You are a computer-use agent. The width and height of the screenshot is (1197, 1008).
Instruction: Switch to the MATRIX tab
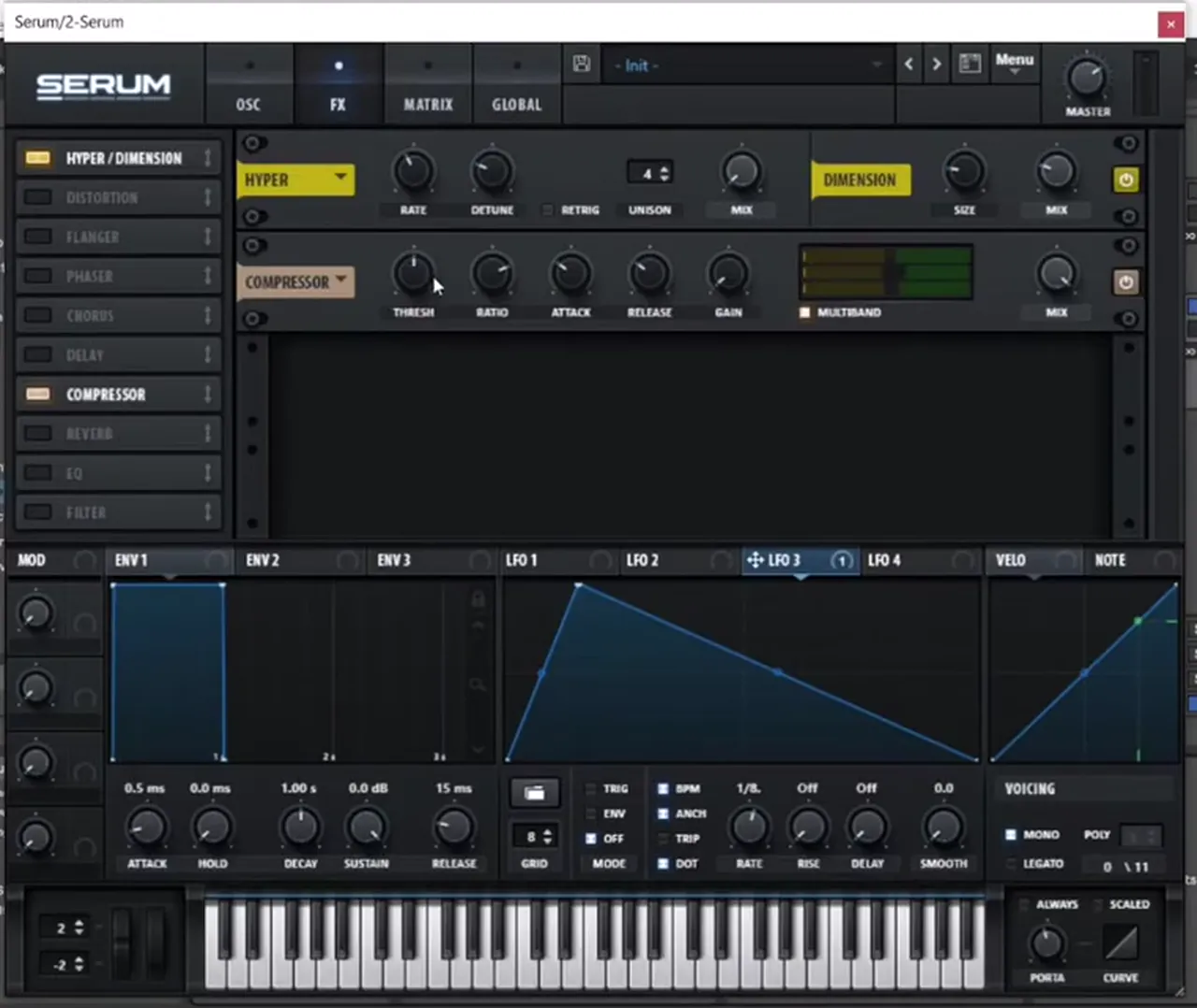[x=428, y=86]
